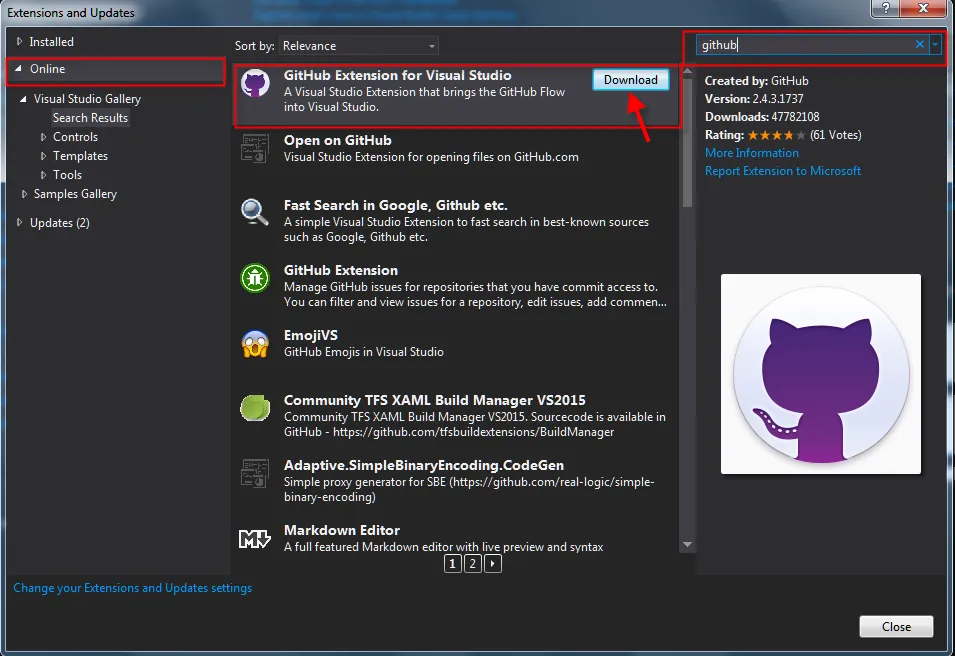
Task: Click the Markdown Editor MD icon
Action: [x=255, y=538]
